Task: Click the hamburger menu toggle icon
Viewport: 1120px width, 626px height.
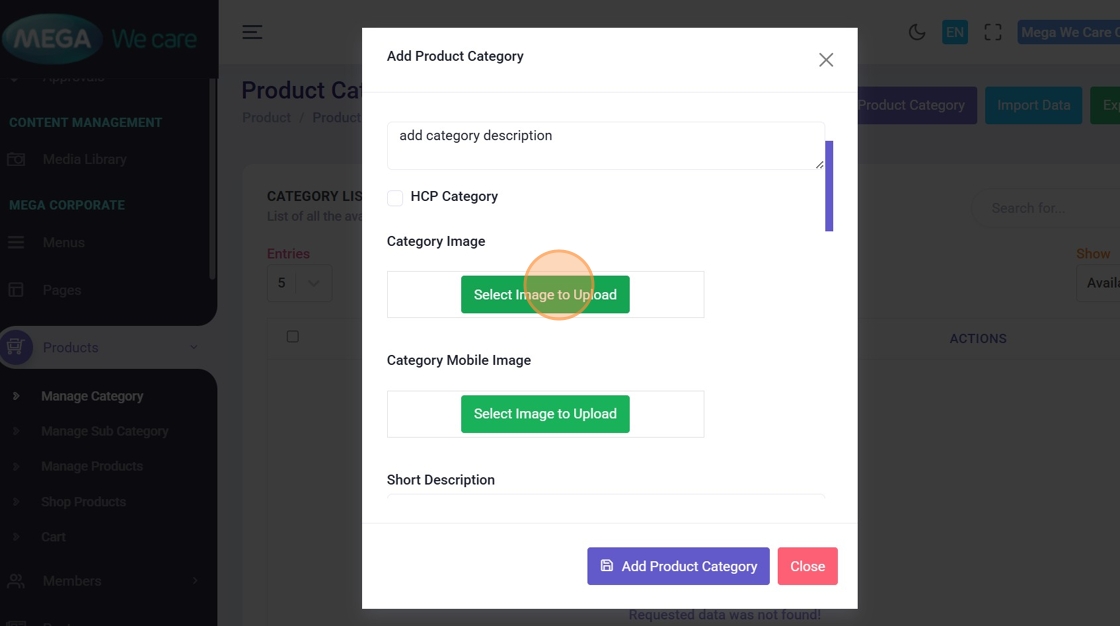Action: (252, 32)
